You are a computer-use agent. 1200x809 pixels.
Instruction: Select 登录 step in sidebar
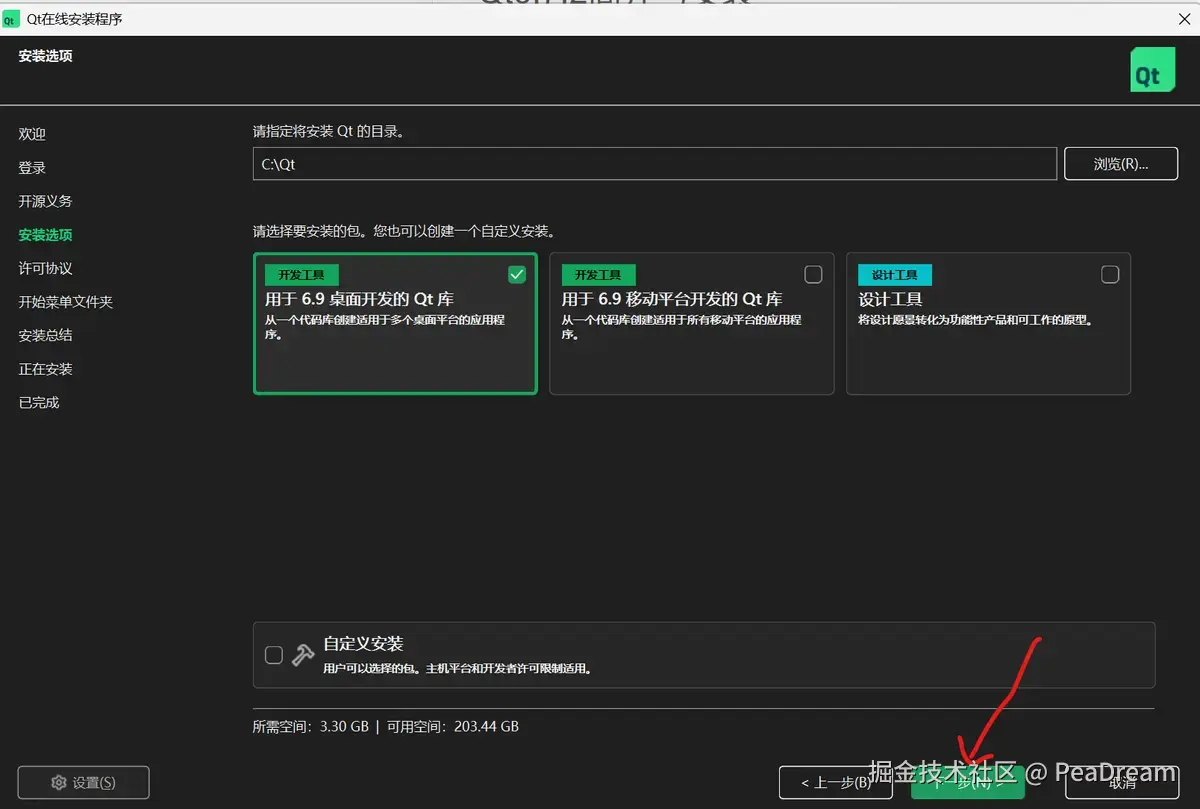(32, 168)
